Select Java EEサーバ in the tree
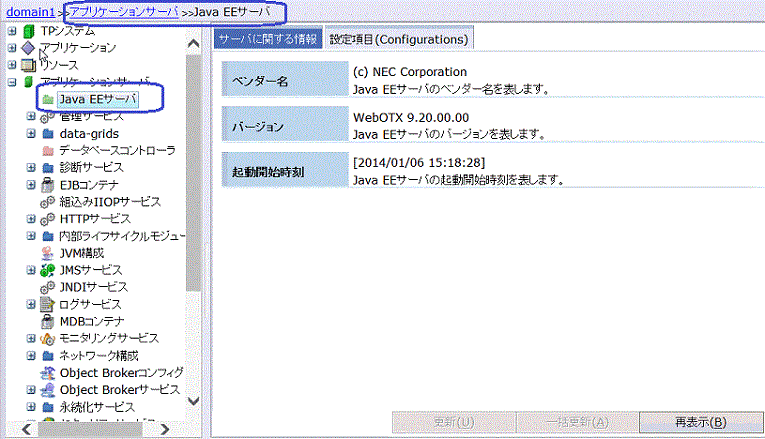765x439 pixels. [96, 99]
